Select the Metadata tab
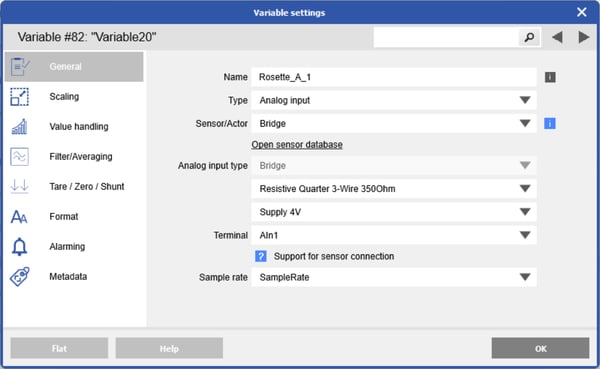 (74, 276)
